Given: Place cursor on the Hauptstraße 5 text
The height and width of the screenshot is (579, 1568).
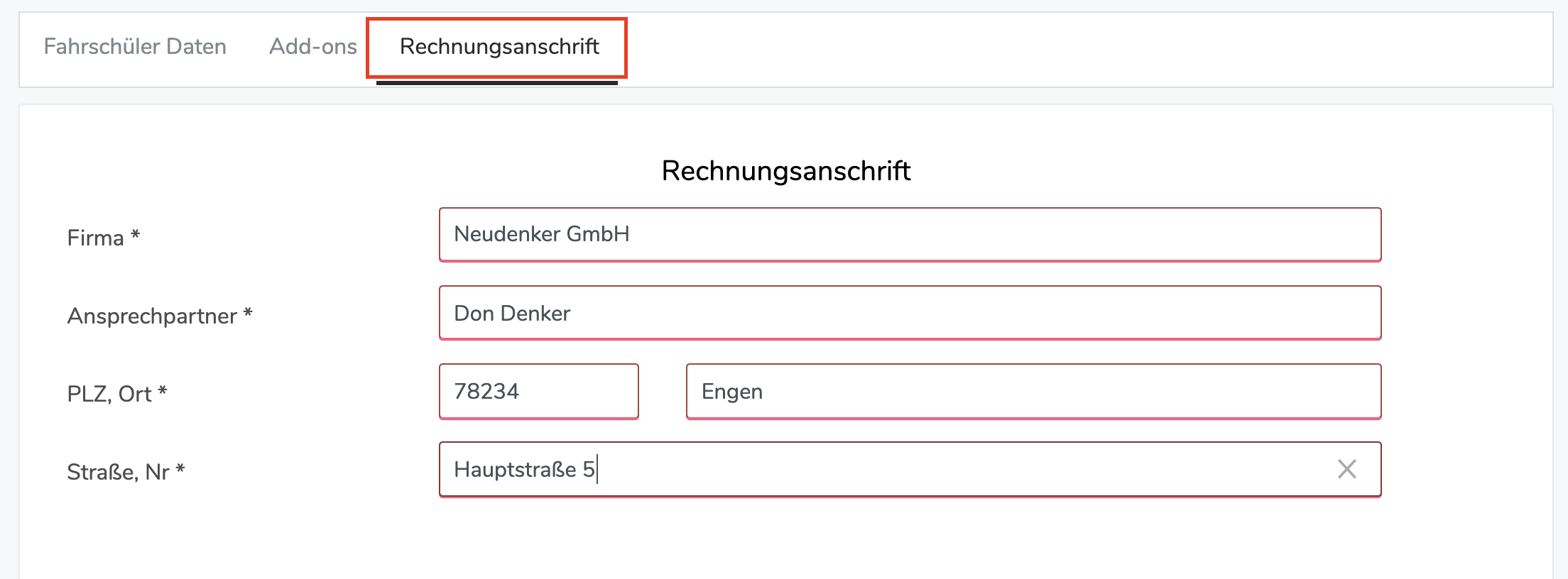Looking at the screenshot, I should tap(524, 470).
